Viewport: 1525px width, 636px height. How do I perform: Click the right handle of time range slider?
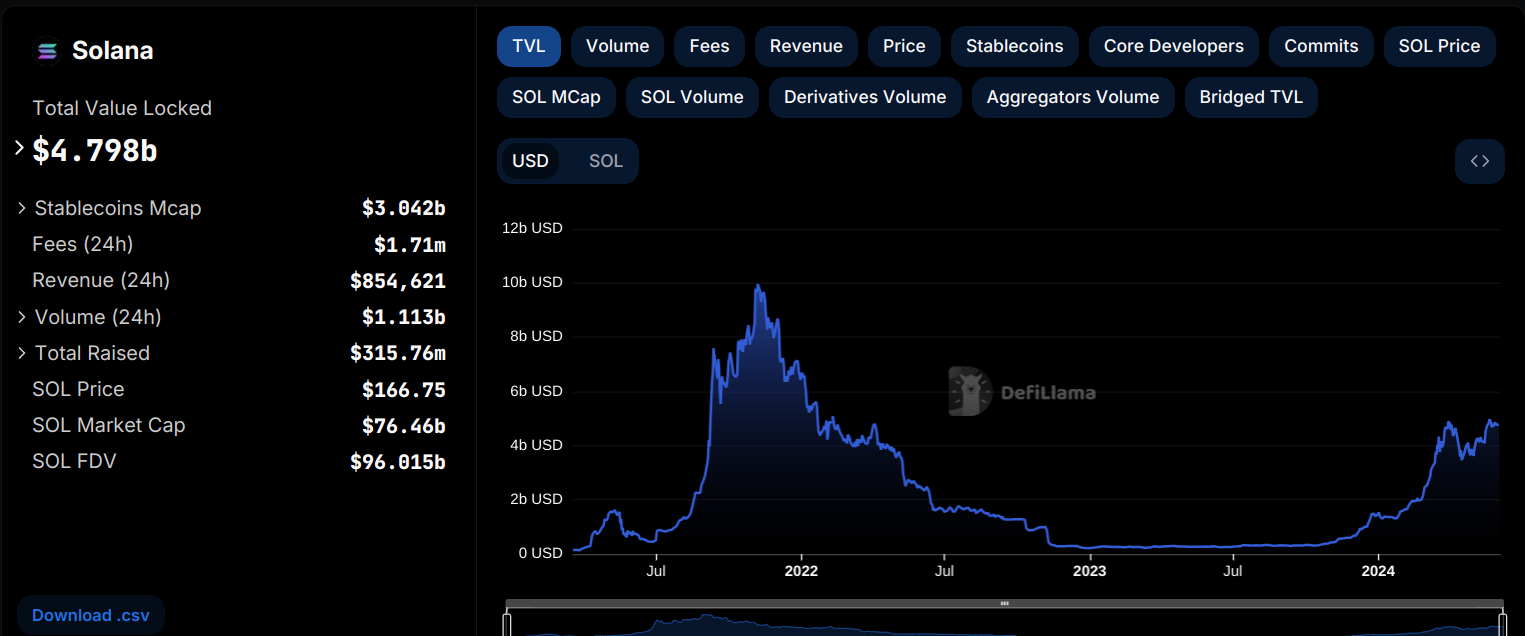coord(1501,624)
